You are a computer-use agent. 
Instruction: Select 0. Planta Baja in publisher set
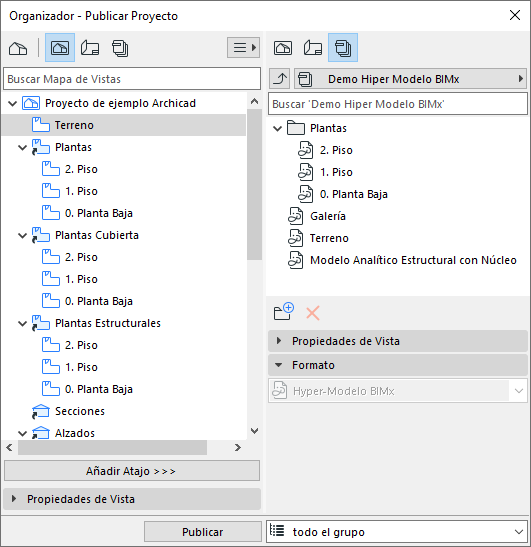point(354,194)
